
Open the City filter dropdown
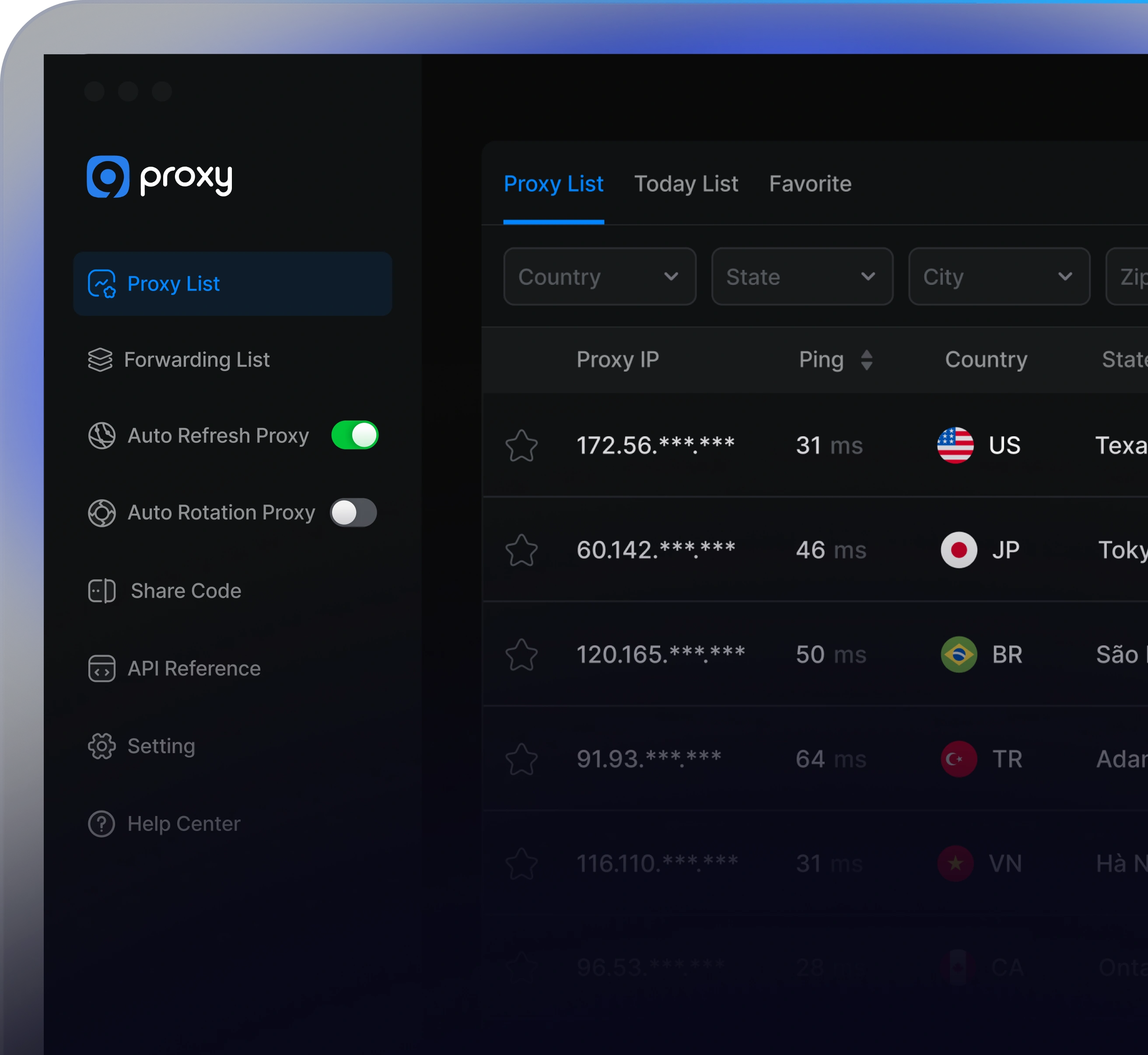998,277
